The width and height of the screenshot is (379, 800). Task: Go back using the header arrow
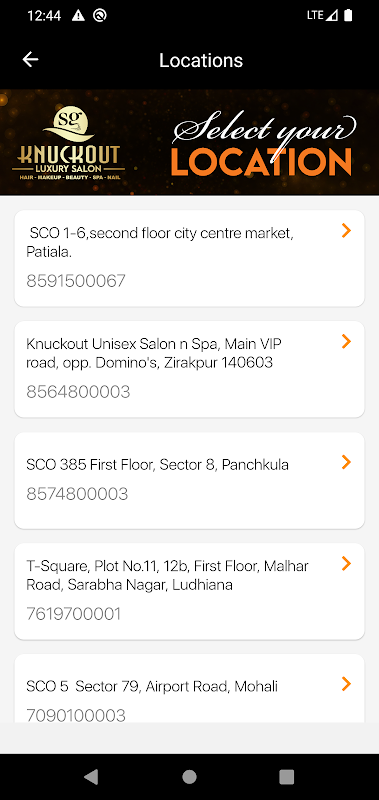pos(31,60)
